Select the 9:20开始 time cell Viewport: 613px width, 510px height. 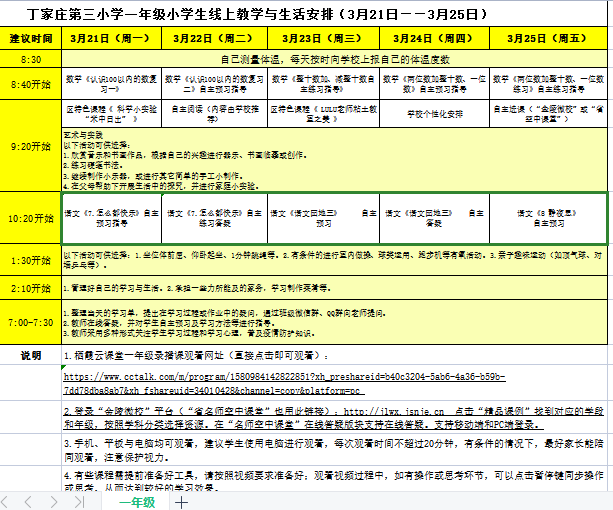coord(30,146)
